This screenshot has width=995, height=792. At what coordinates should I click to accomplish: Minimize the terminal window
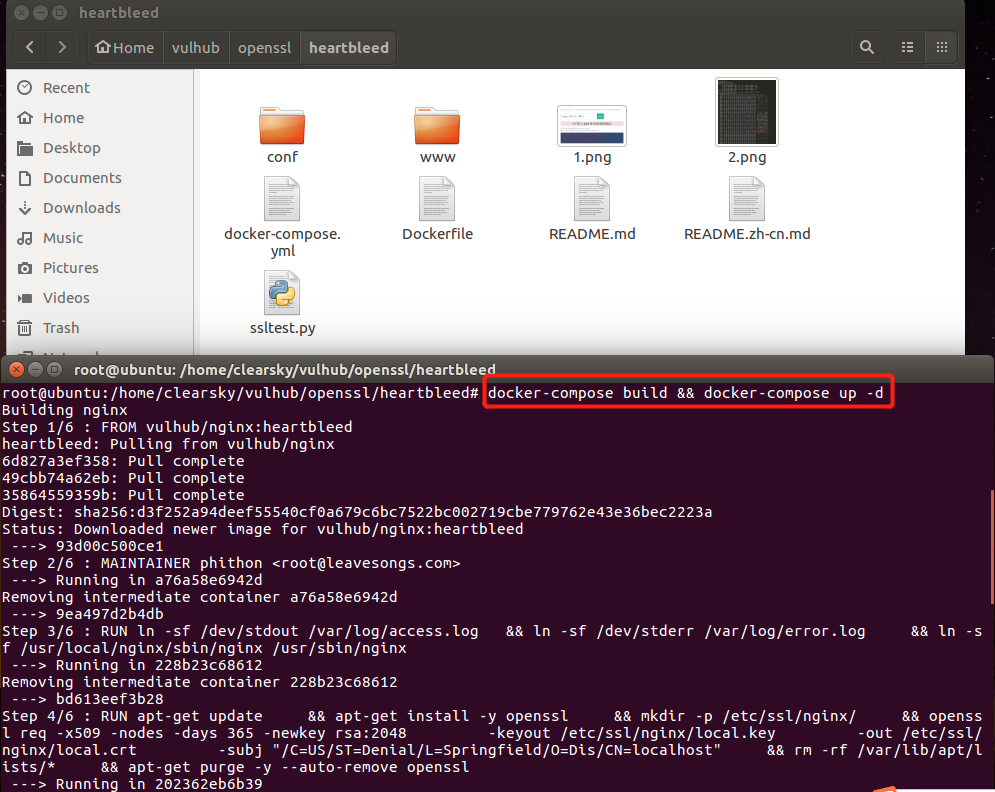tap(36, 369)
